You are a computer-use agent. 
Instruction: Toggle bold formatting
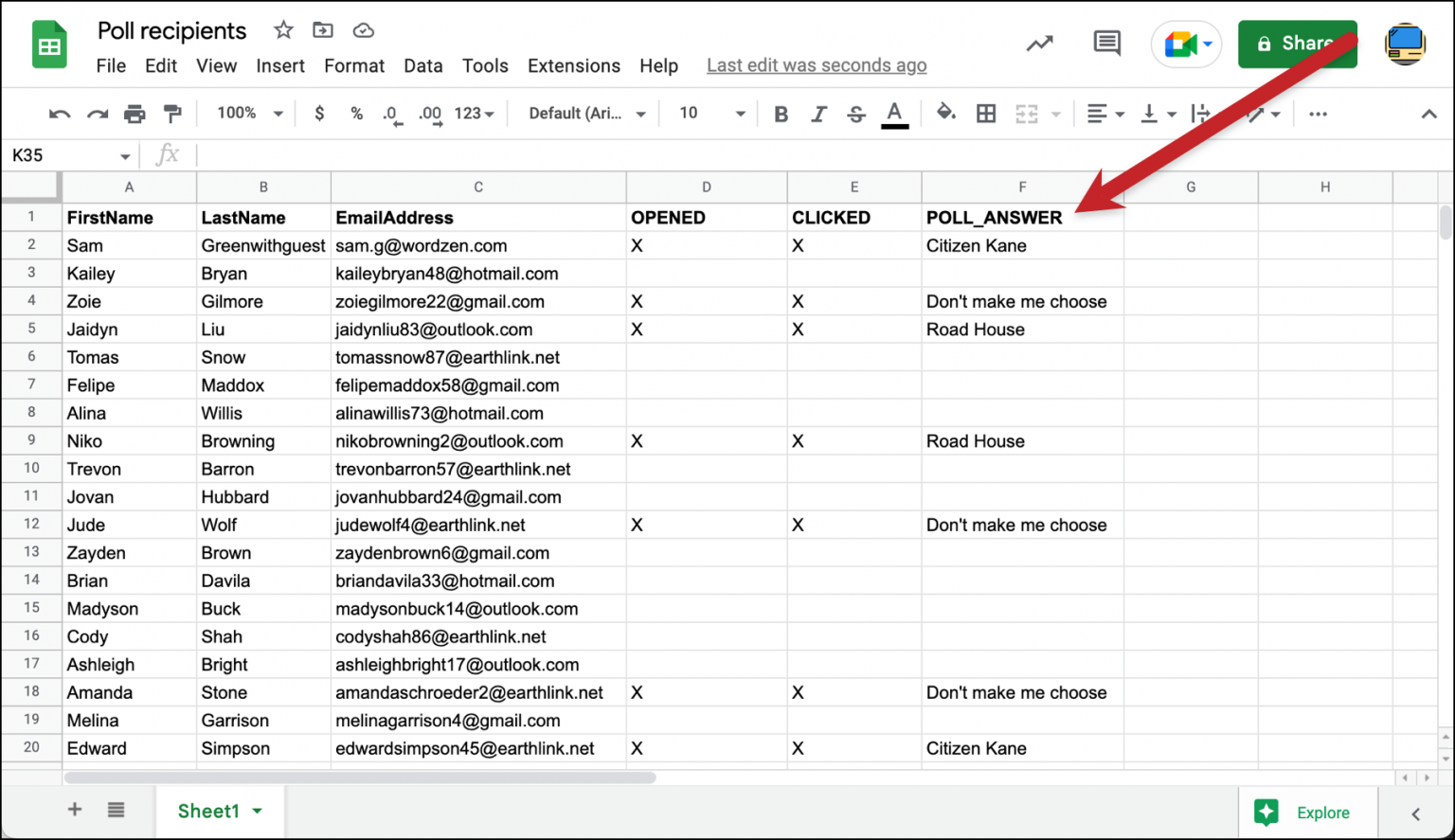tap(781, 113)
